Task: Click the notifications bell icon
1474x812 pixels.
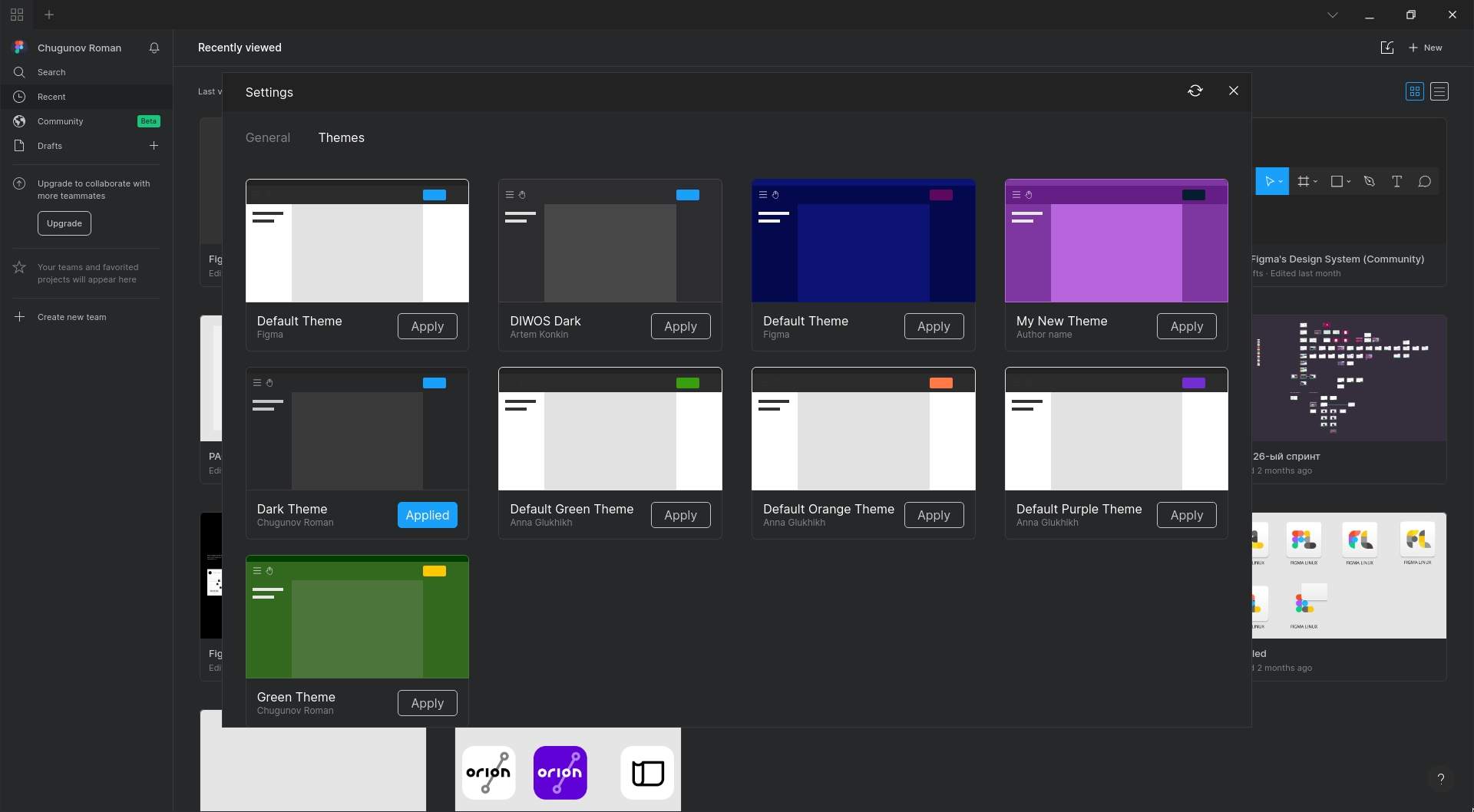Action: (154, 47)
